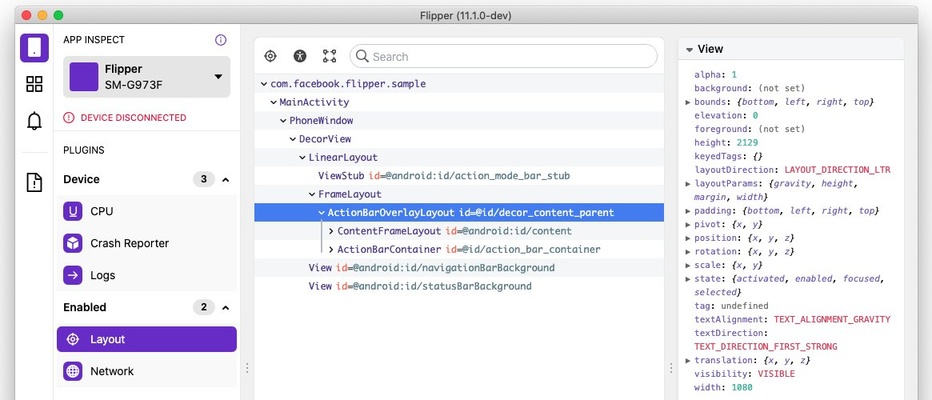Click the Network globe icon
This screenshot has height=400, width=932.
click(73, 371)
